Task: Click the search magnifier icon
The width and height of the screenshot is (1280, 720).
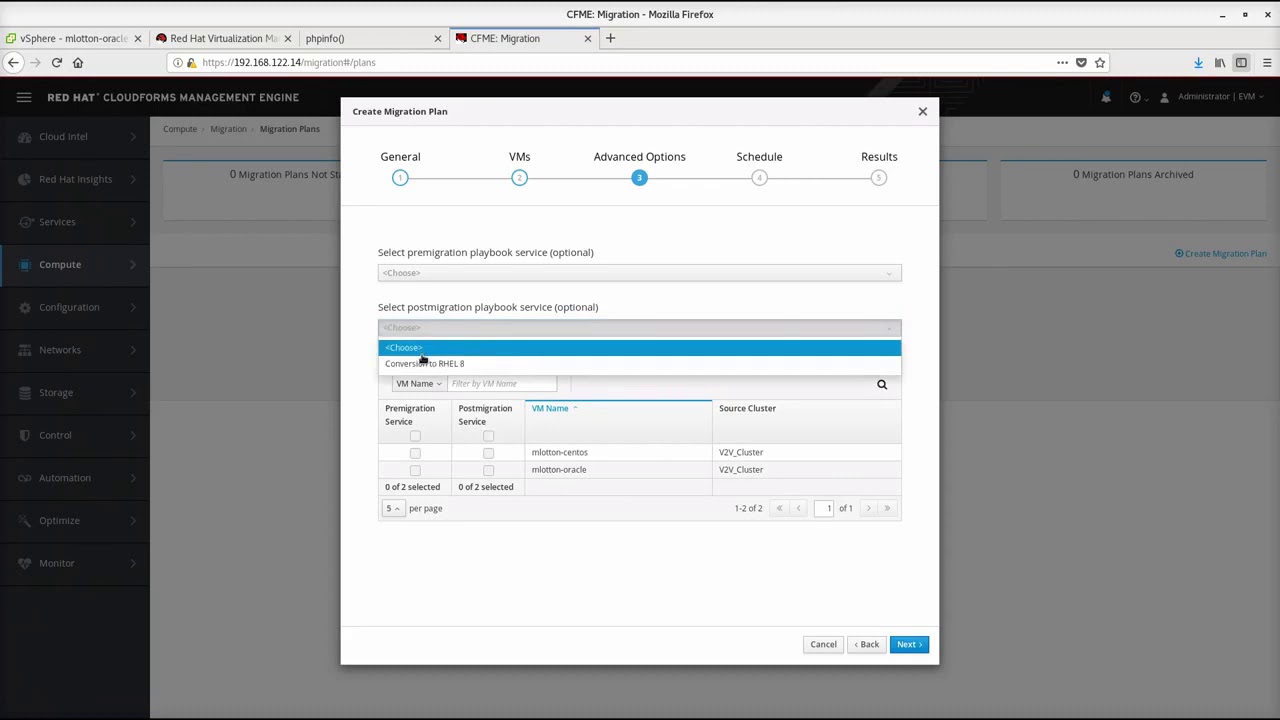Action: tap(881, 384)
